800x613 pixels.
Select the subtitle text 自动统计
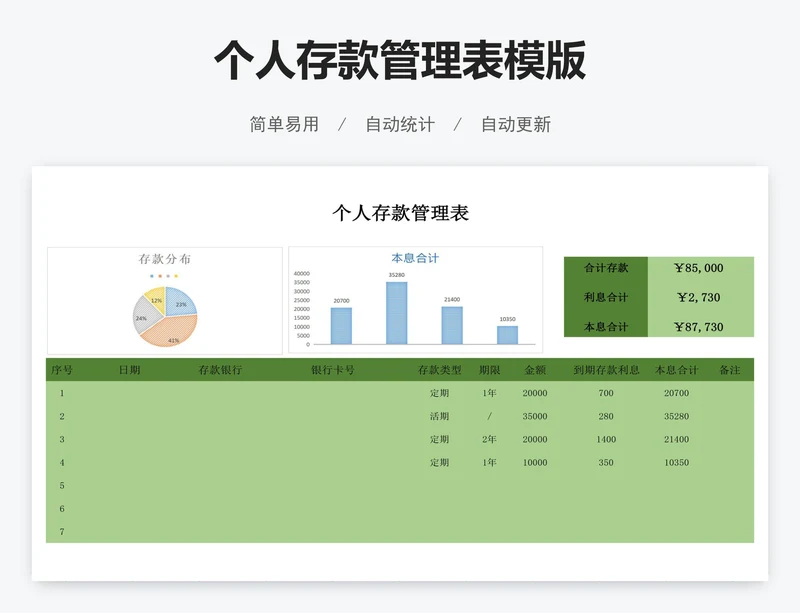click(400, 124)
